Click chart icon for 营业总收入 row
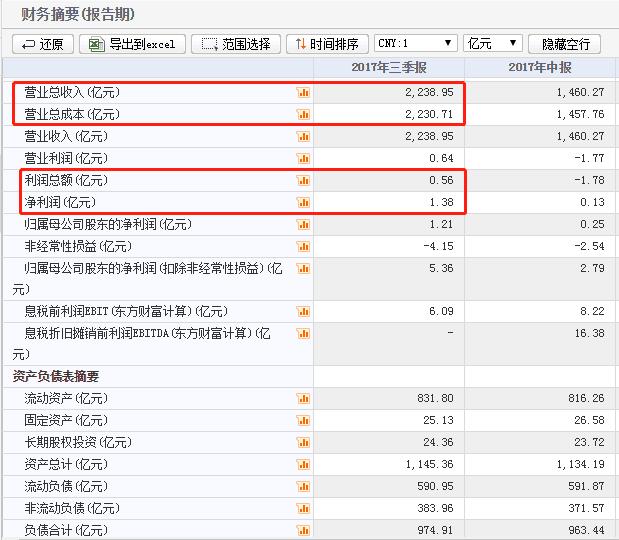 click(x=302, y=92)
